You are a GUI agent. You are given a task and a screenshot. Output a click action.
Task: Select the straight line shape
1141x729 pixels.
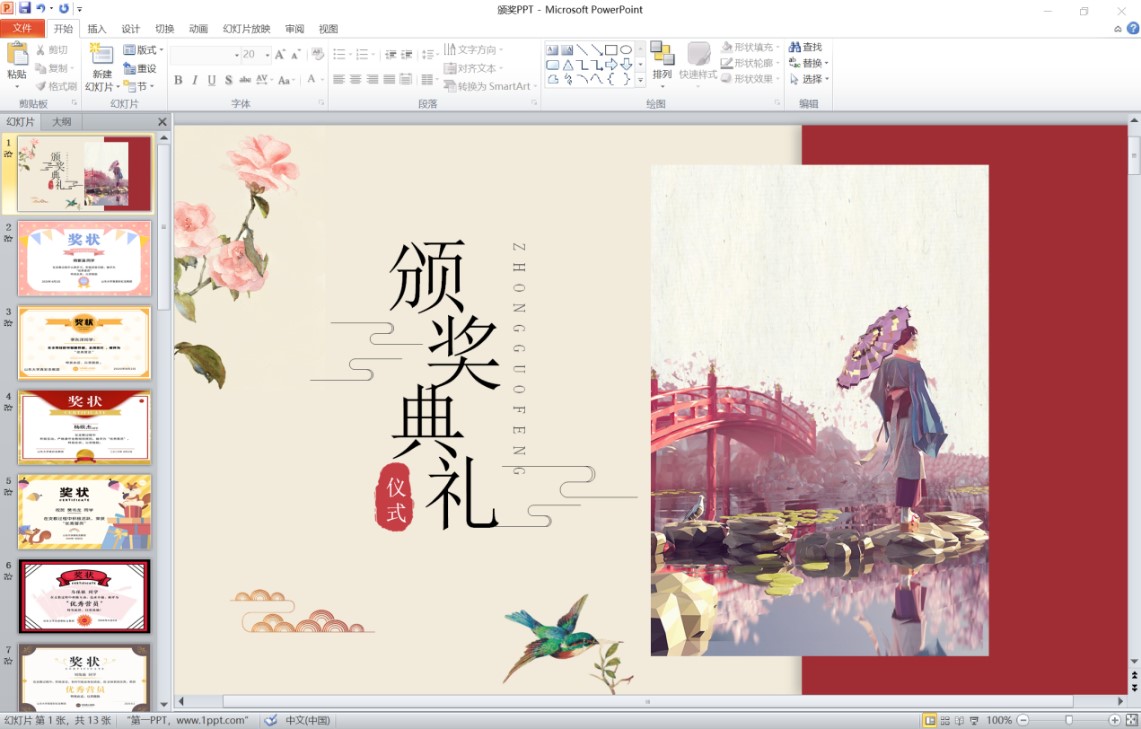pyautogui.click(x=581, y=50)
